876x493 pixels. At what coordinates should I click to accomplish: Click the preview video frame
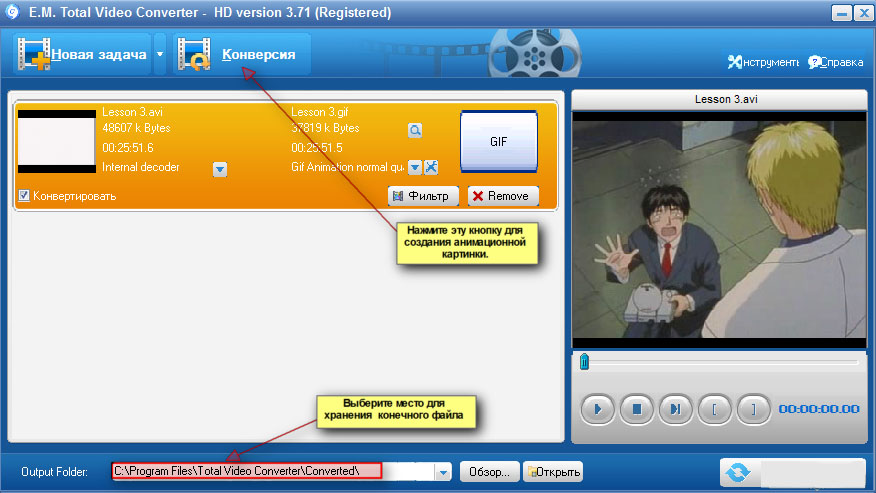tap(720, 230)
